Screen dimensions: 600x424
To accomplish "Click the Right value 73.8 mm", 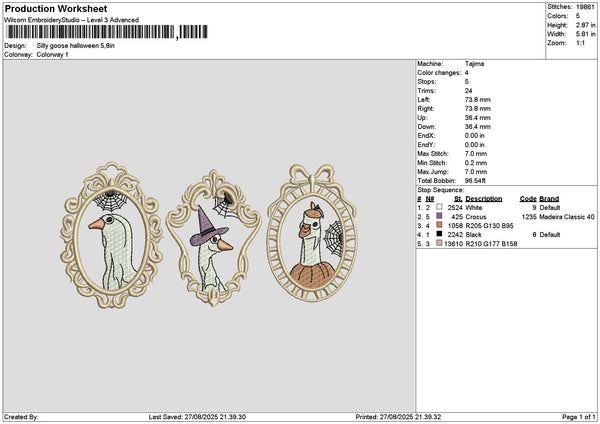I will (x=478, y=109).
